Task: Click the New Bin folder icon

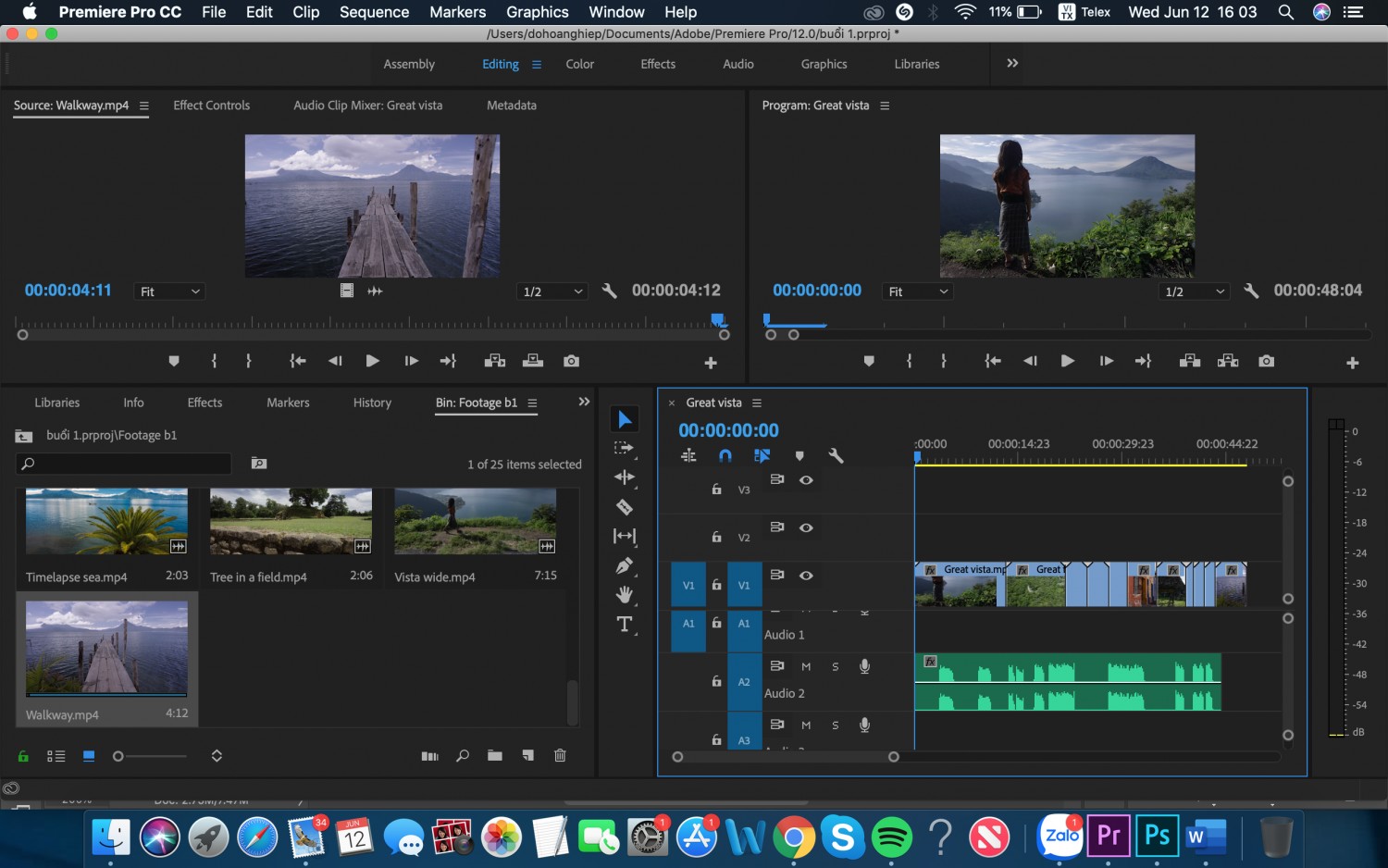Action: (495, 756)
